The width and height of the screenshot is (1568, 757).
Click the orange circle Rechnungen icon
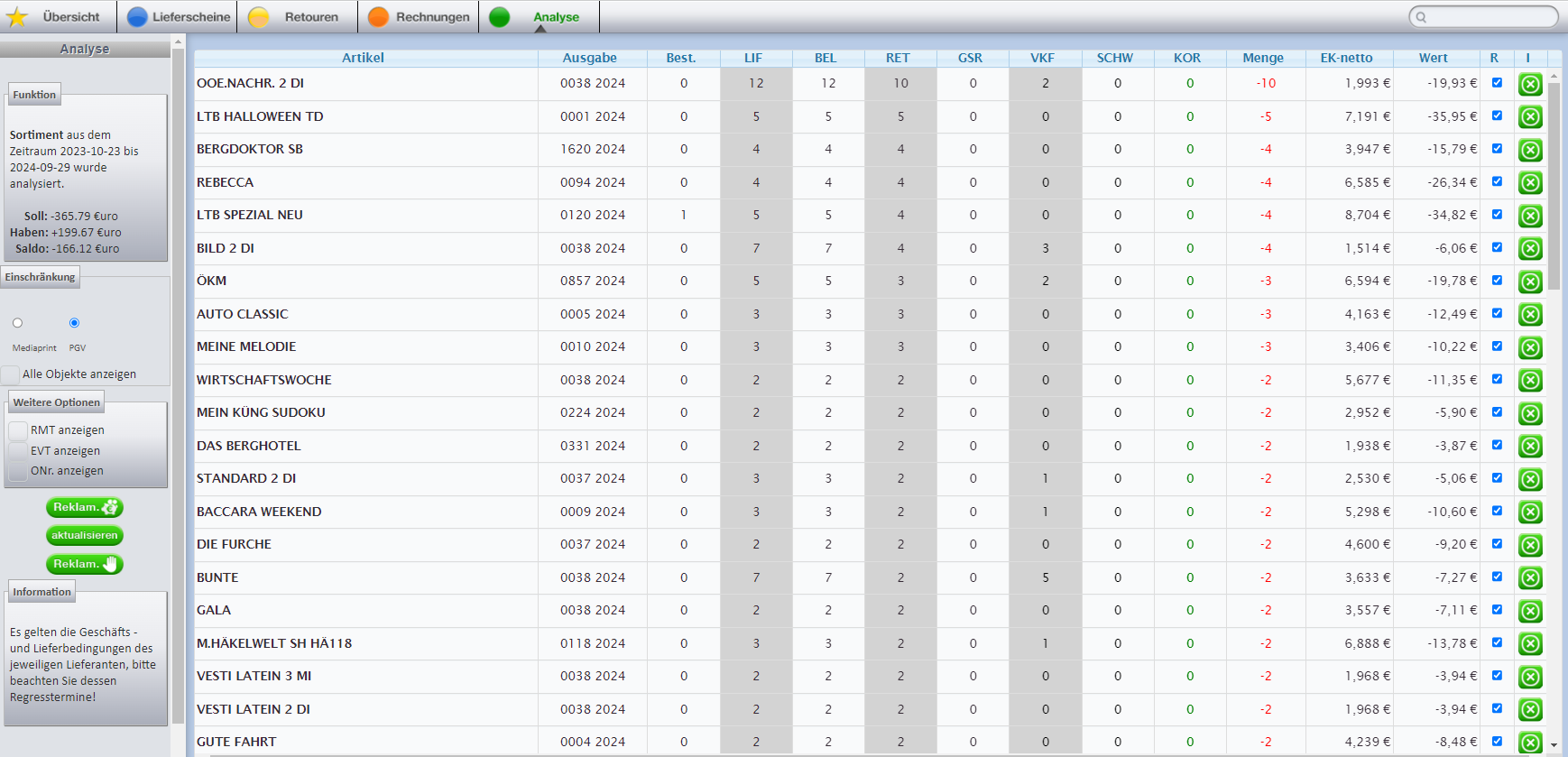click(x=379, y=17)
